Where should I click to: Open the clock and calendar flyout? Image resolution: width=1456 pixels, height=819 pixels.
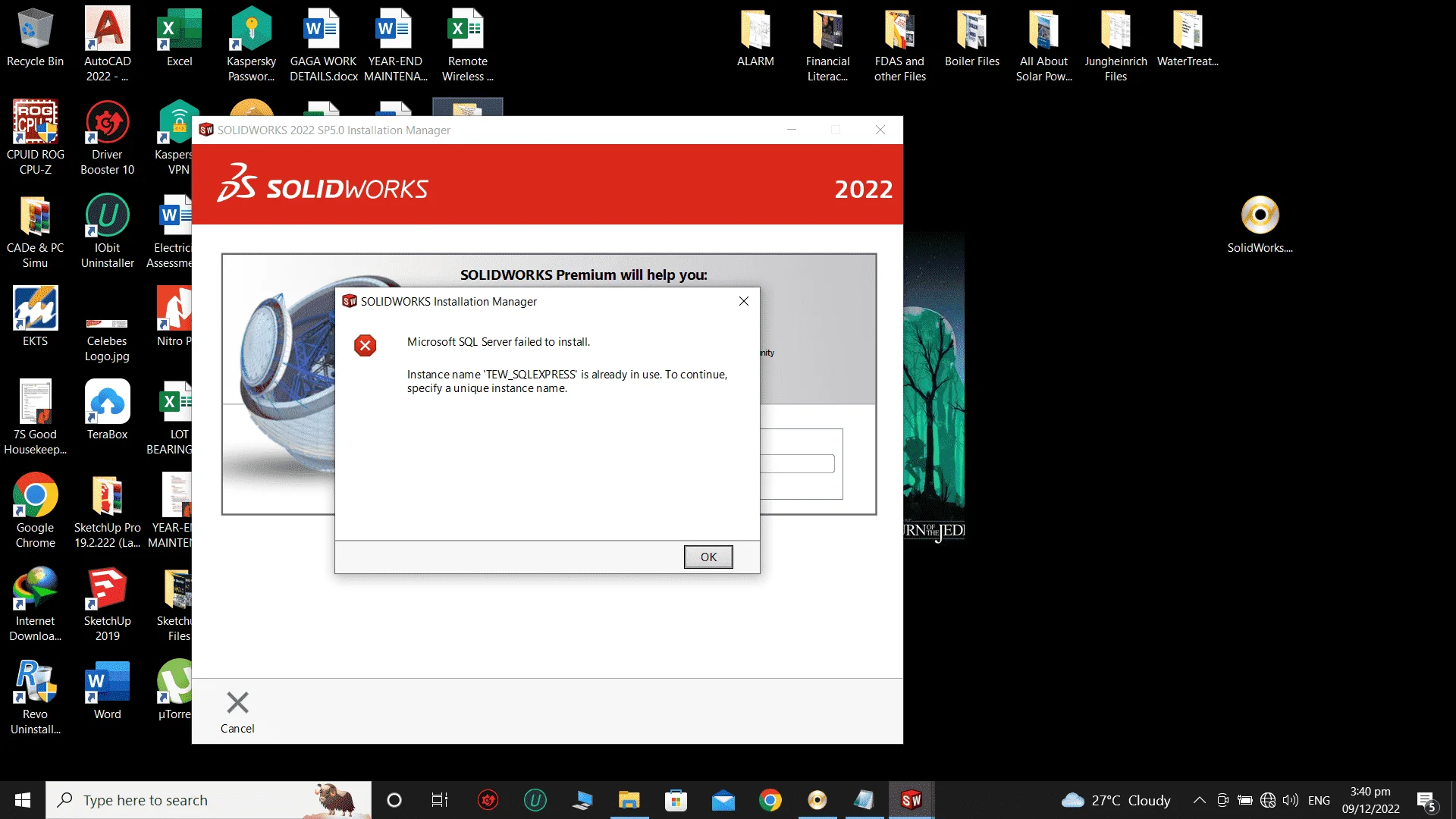click(1370, 800)
